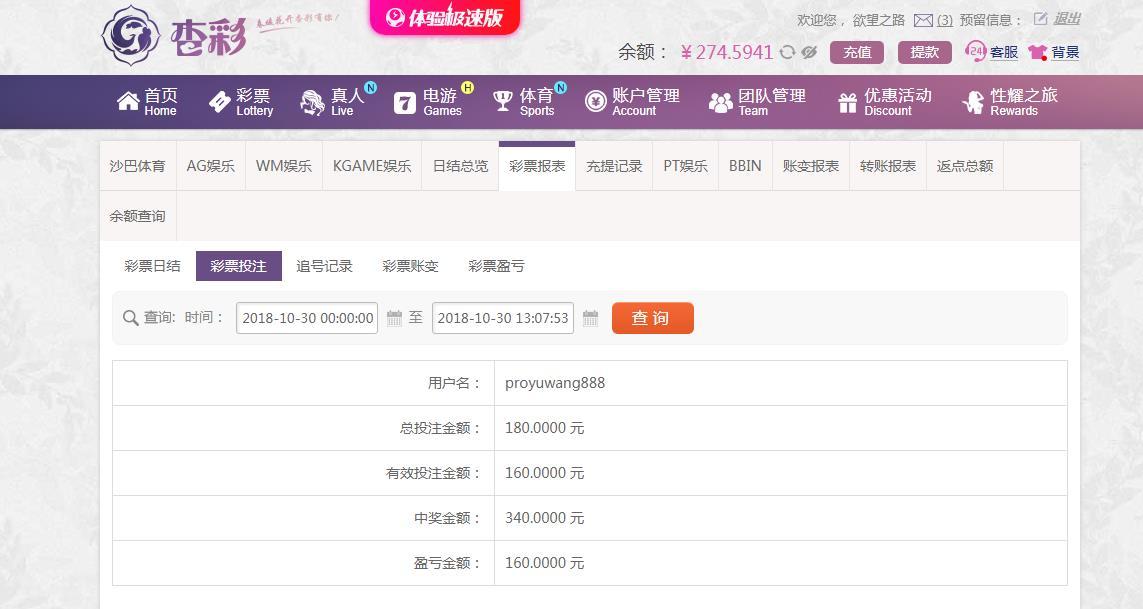Open the mail envelope icon
The height and width of the screenshot is (609, 1143).
coord(923,20)
